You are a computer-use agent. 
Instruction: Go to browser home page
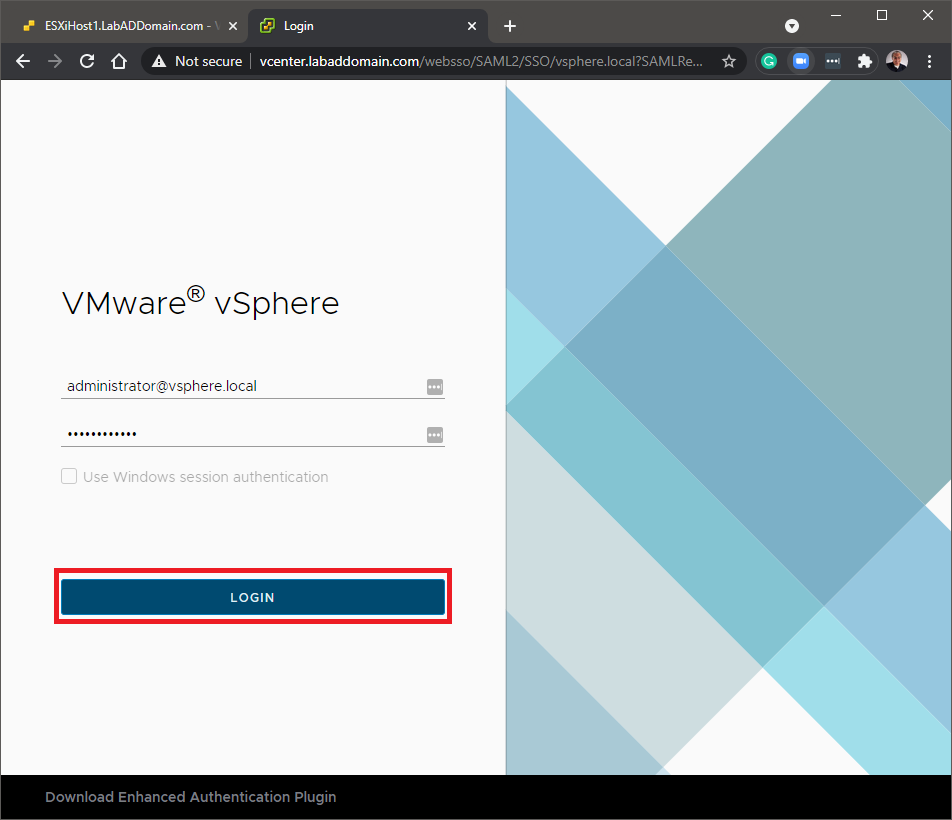click(x=119, y=61)
